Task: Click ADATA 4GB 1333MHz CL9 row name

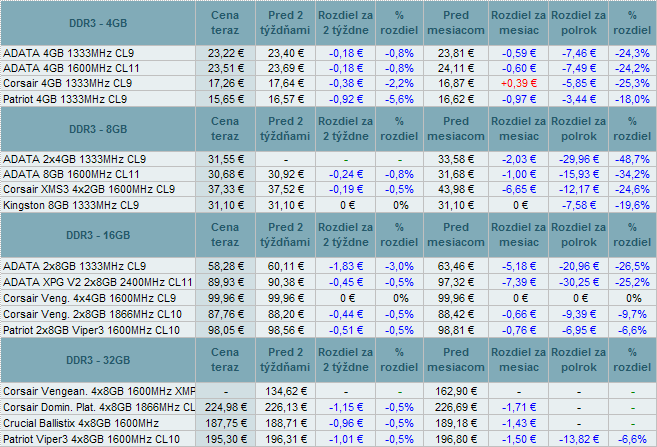Action: coord(69,53)
